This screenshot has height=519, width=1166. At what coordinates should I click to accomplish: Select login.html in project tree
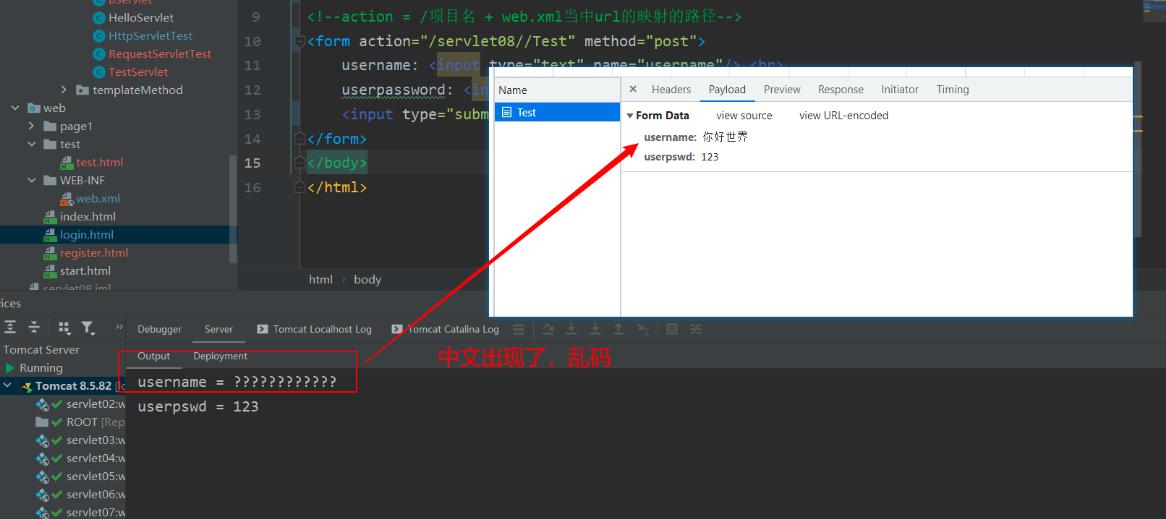pos(87,235)
